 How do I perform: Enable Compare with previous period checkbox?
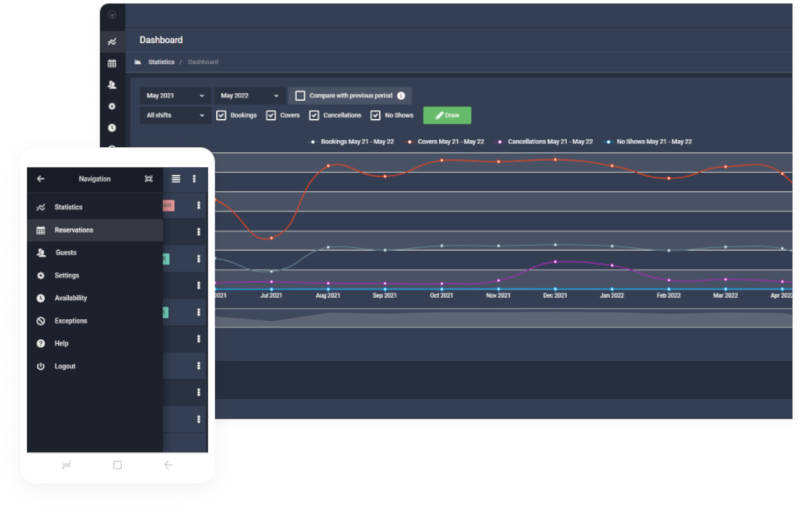(300, 96)
